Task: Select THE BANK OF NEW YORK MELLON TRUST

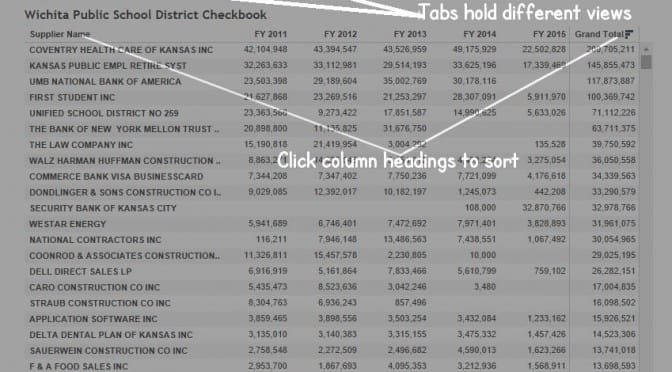Action: tap(124, 129)
